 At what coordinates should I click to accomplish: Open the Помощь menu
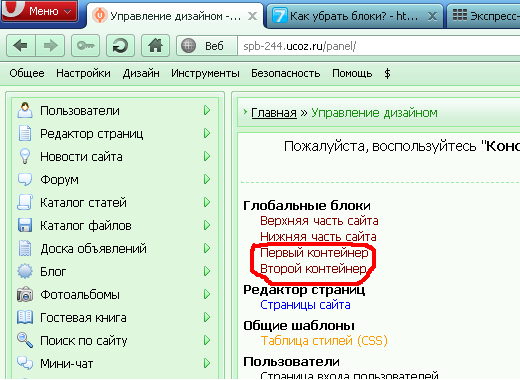pyautogui.click(x=352, y=73)
